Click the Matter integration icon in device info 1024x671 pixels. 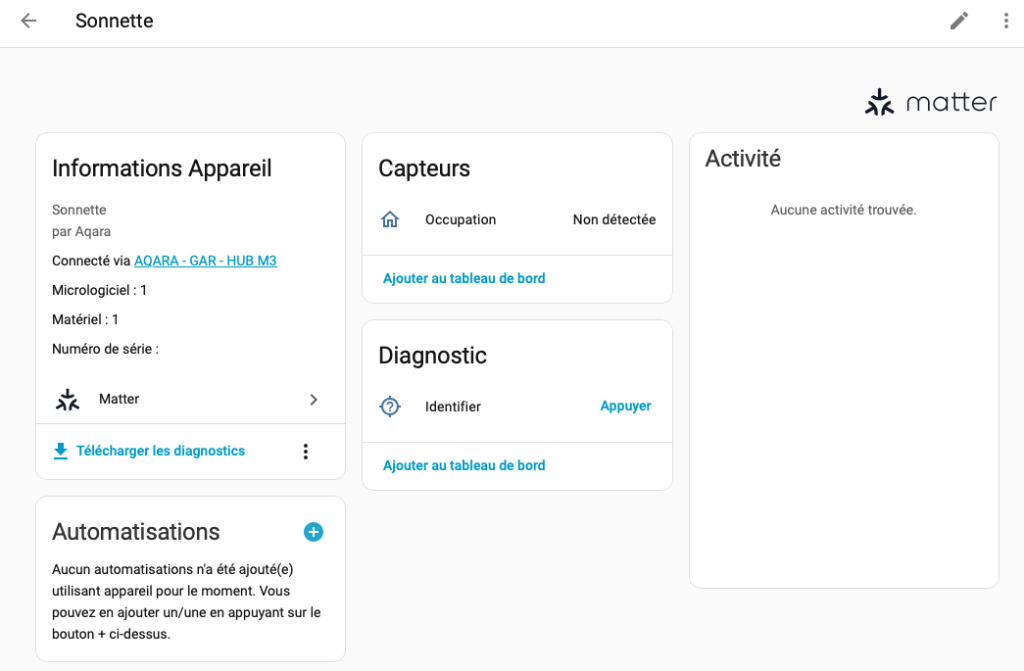(x=67, y=400)
